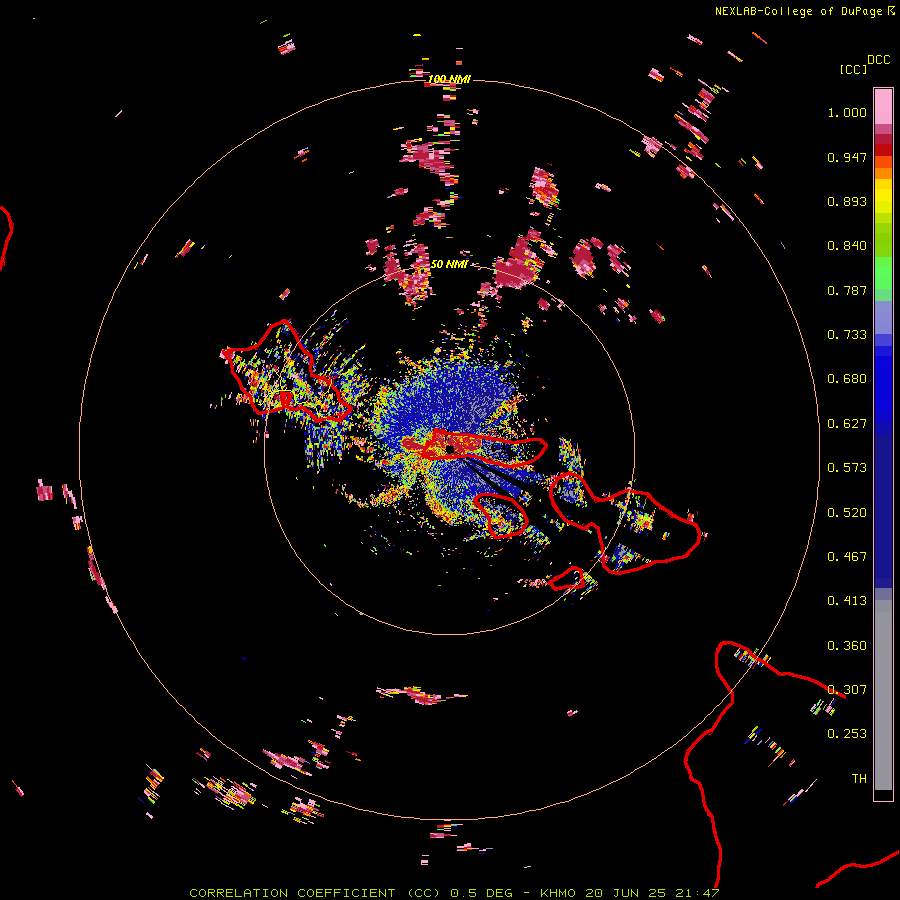Viewport: 900px width, 900px height.
Task: Click the 50 NMI range ring label
Action: coord(449,264)
